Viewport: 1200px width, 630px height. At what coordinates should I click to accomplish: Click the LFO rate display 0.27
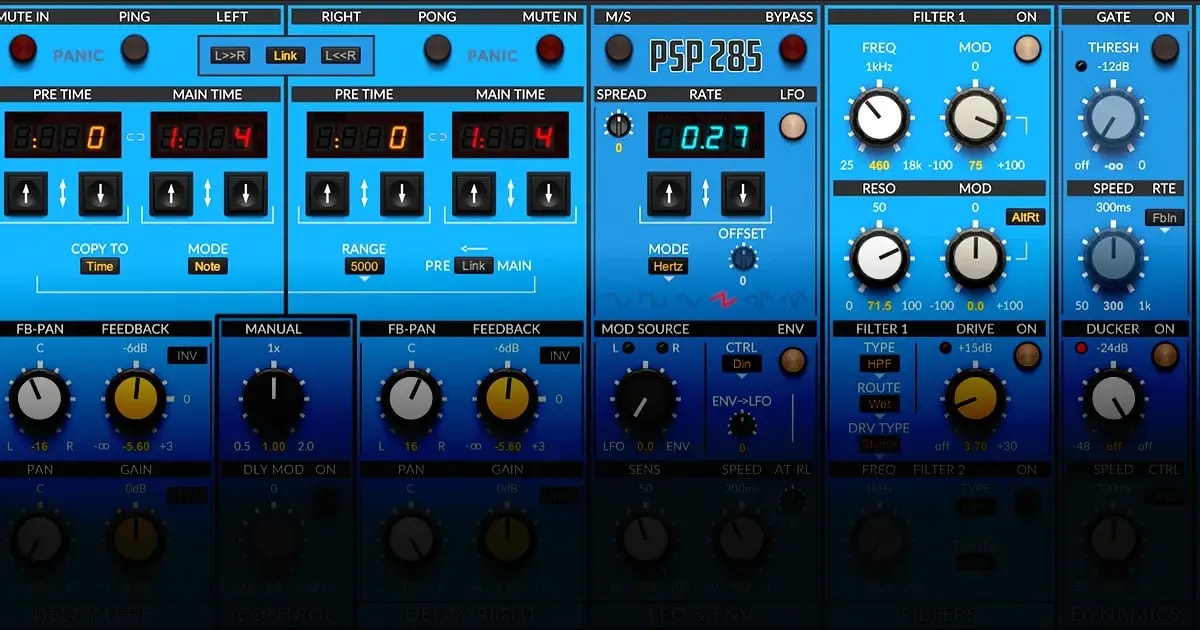706,135
